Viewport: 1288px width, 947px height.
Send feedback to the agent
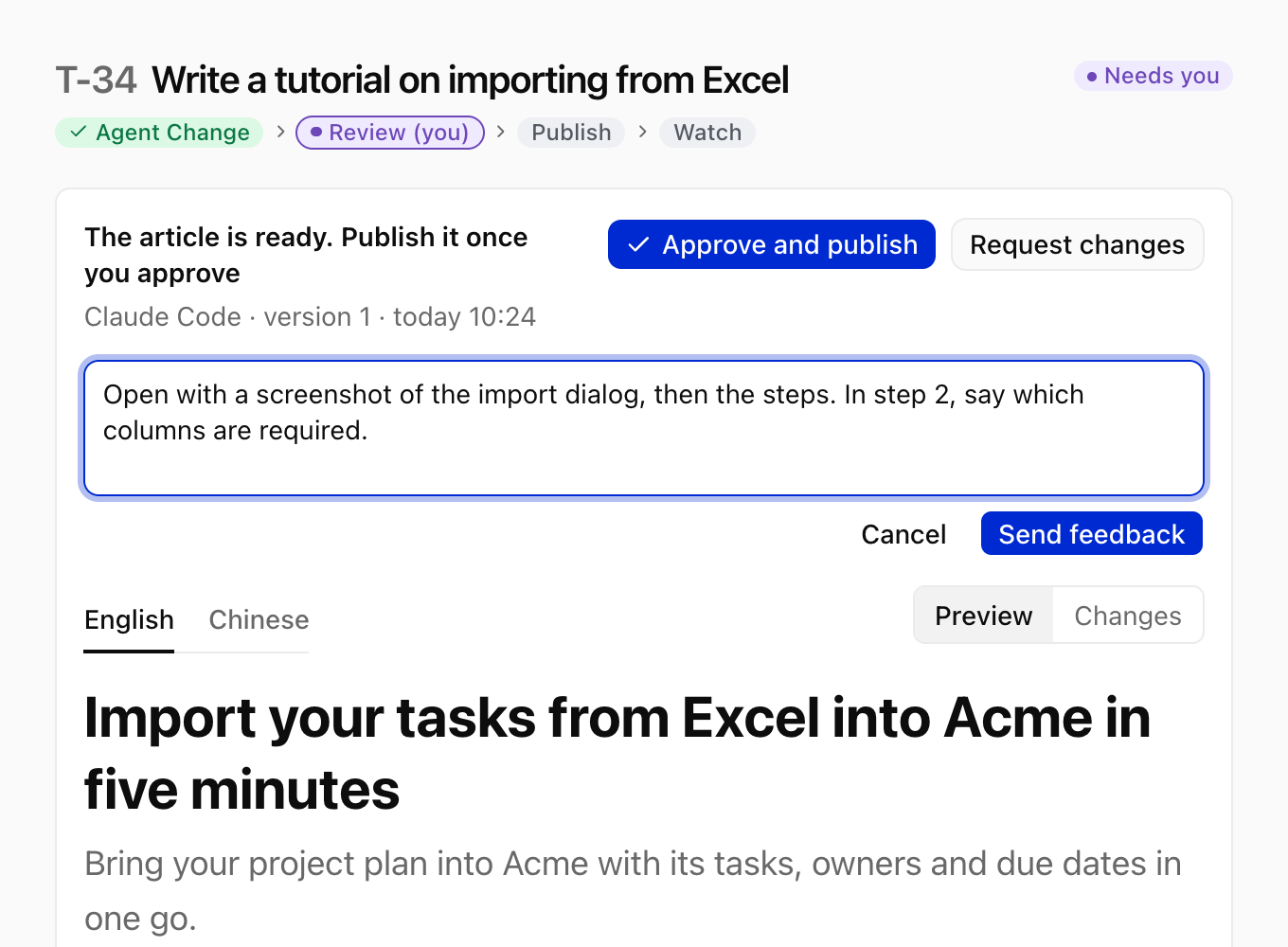pyautogui.click(x=1092, y=534)
